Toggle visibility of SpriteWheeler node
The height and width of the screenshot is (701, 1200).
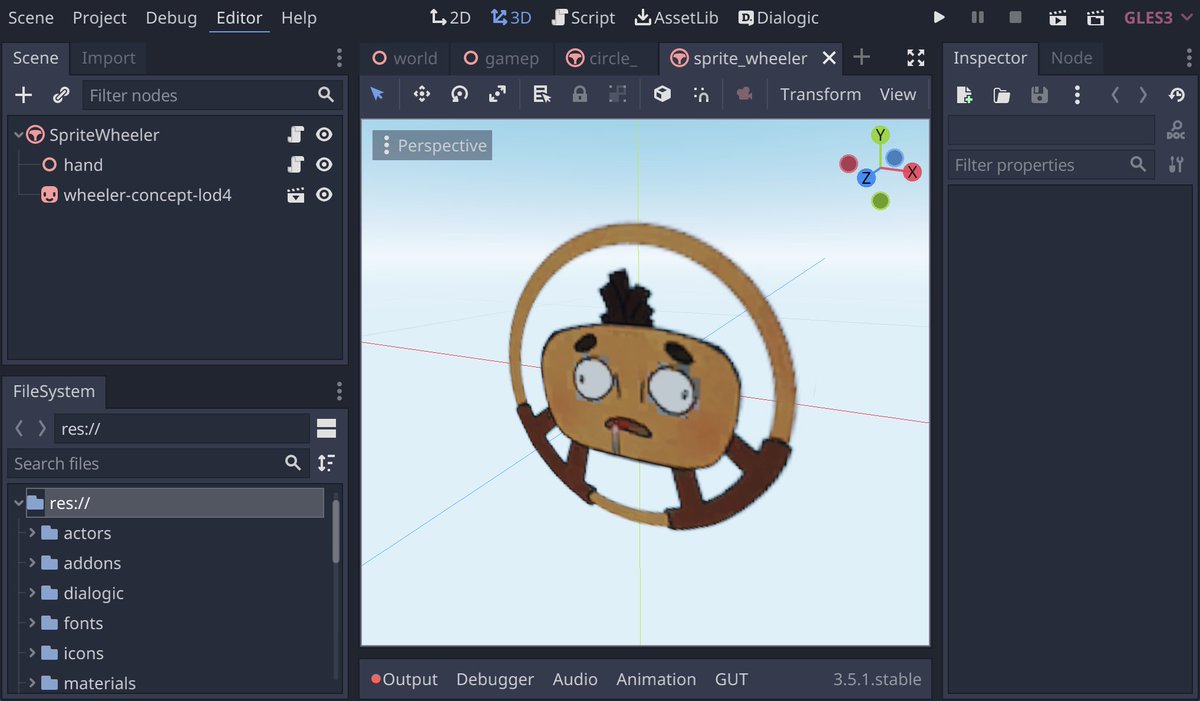(324, 134)
